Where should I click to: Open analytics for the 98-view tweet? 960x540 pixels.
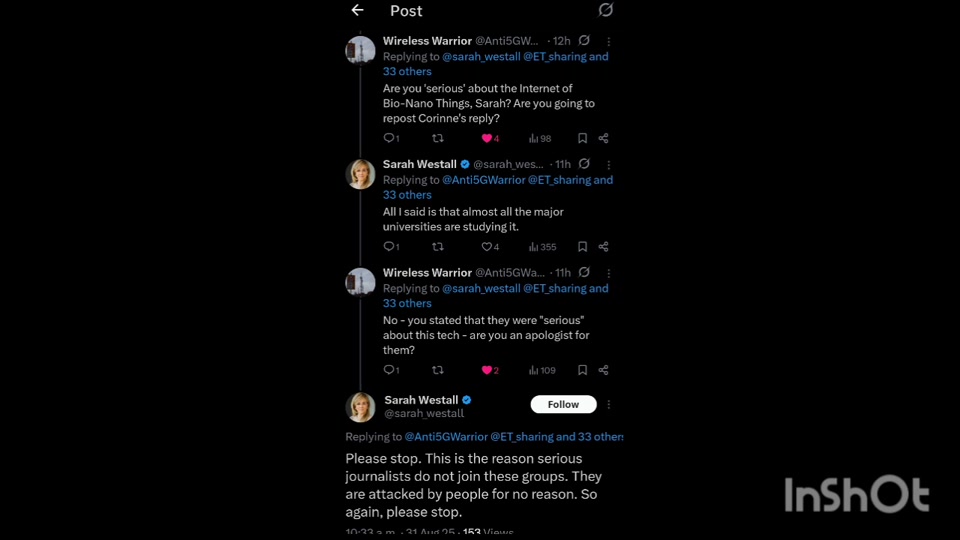[540, 138]
